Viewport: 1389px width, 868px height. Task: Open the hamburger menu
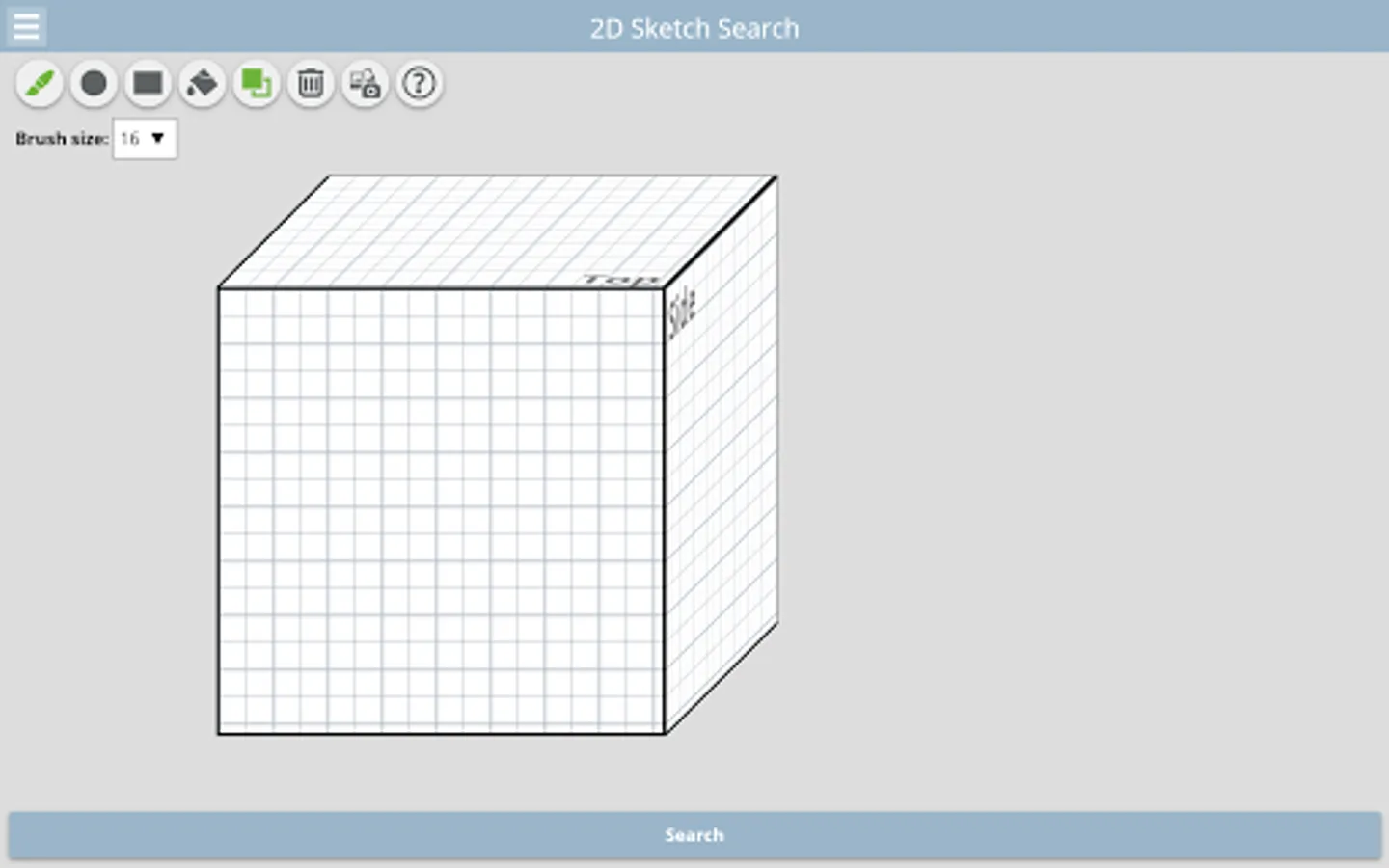point(26,26)
